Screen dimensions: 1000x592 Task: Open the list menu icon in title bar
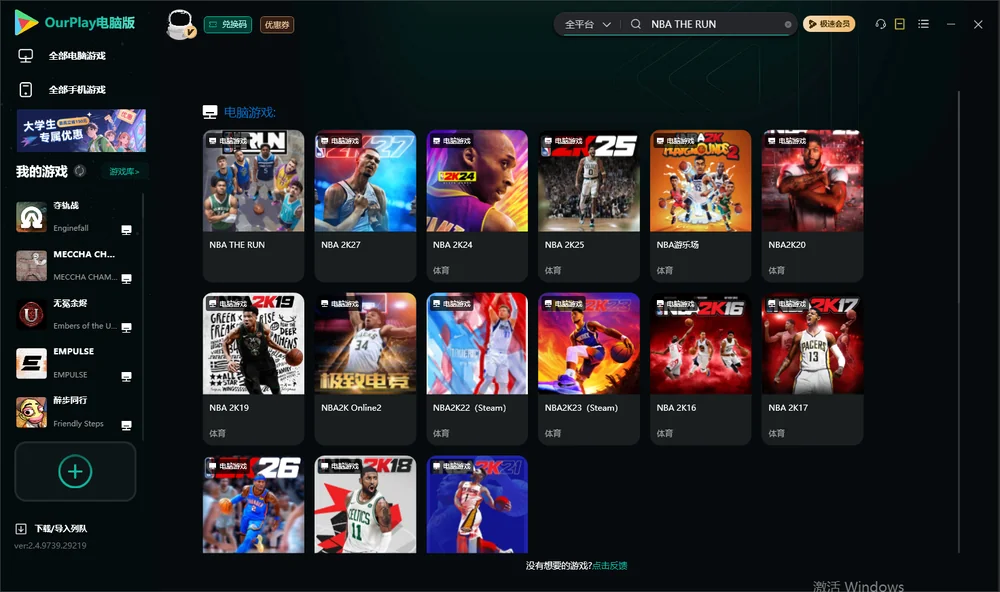[x=923, y=24]
